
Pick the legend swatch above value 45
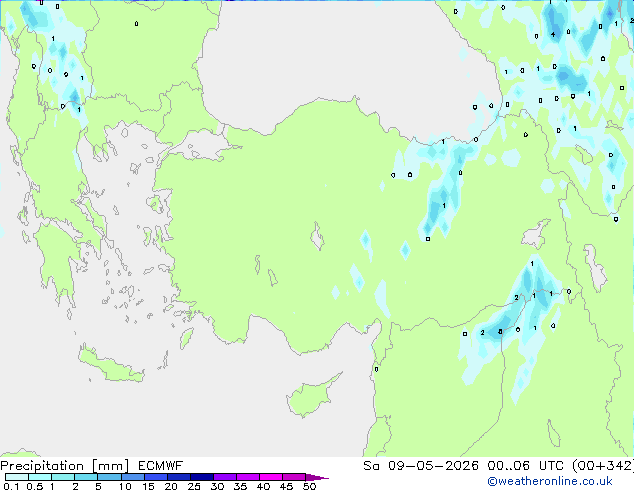294,477
